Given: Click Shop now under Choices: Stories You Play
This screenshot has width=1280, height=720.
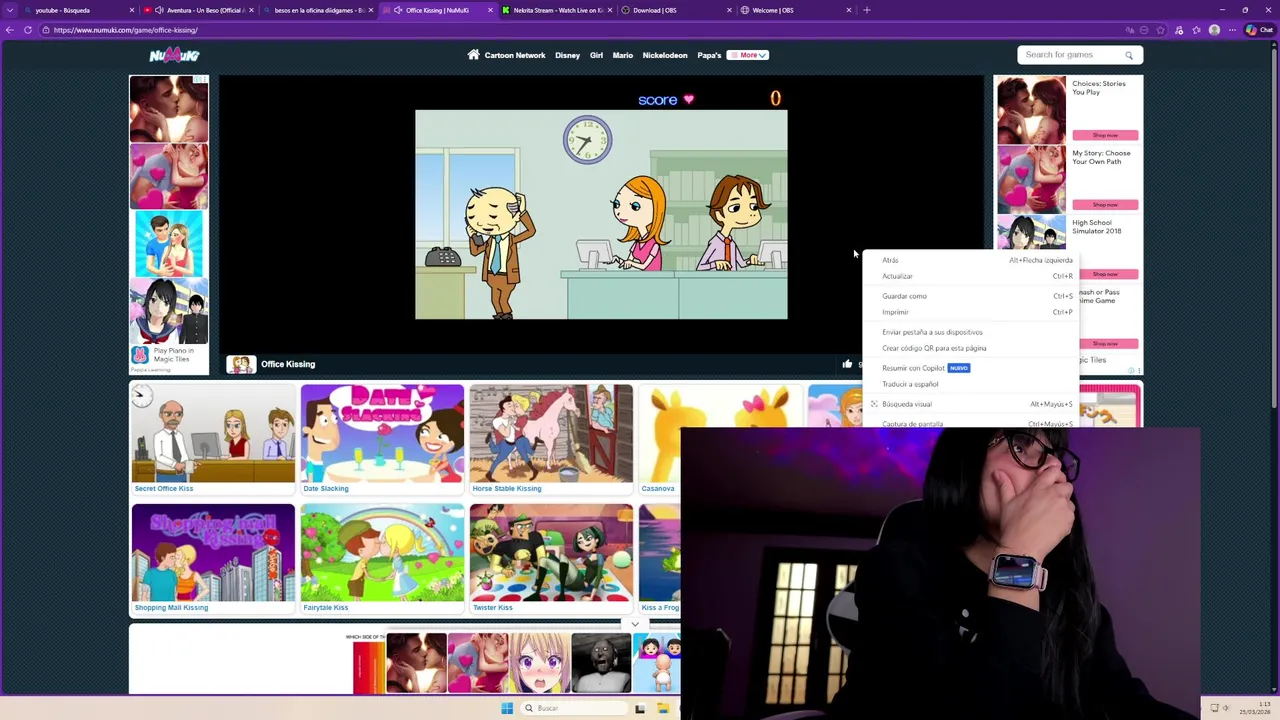Looking at the screenshot, I should 1105,135.
